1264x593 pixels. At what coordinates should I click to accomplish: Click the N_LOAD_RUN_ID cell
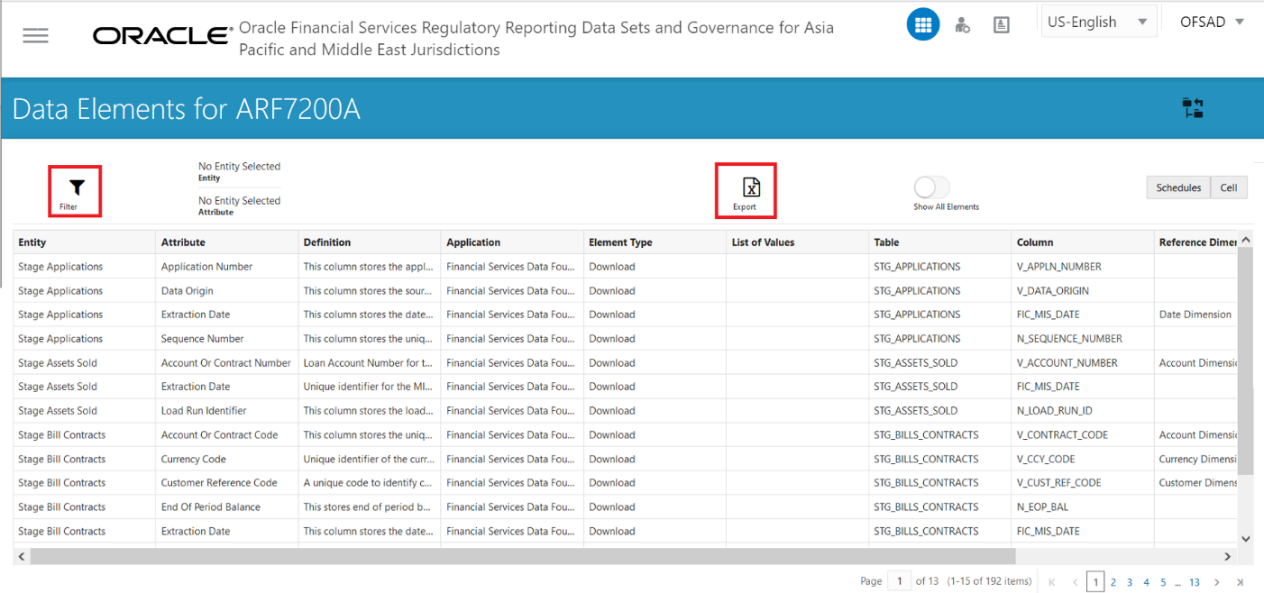(1082, 411)
